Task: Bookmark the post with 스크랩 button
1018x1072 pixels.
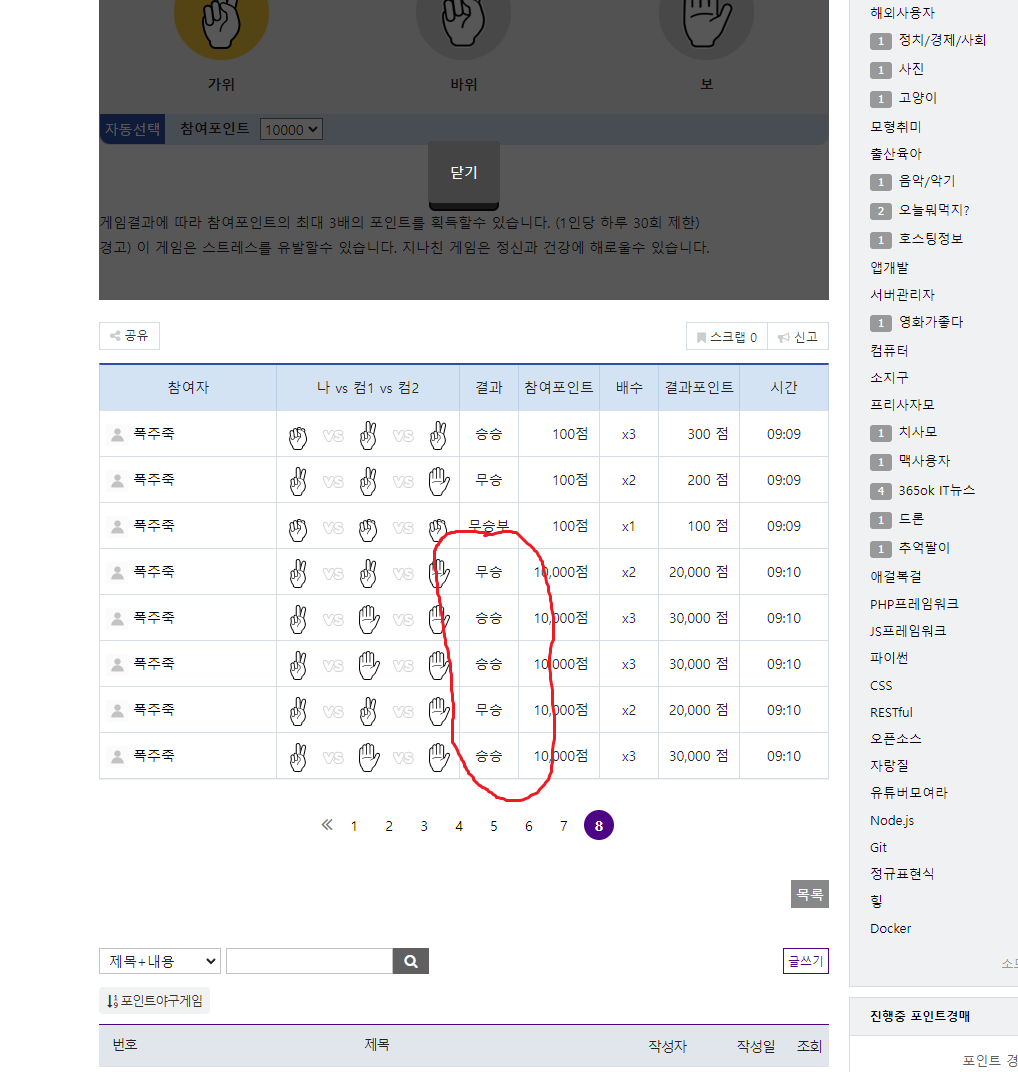Action: (726, 337)
